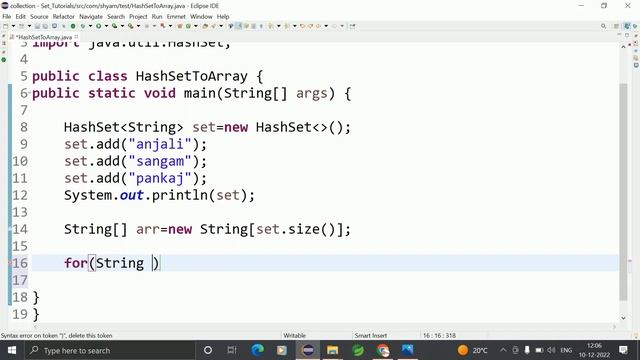Image resolution: width=640 pixels, height=360 pixels.
Task: Click the 'arr' variable on line 14
Action: 148,229
